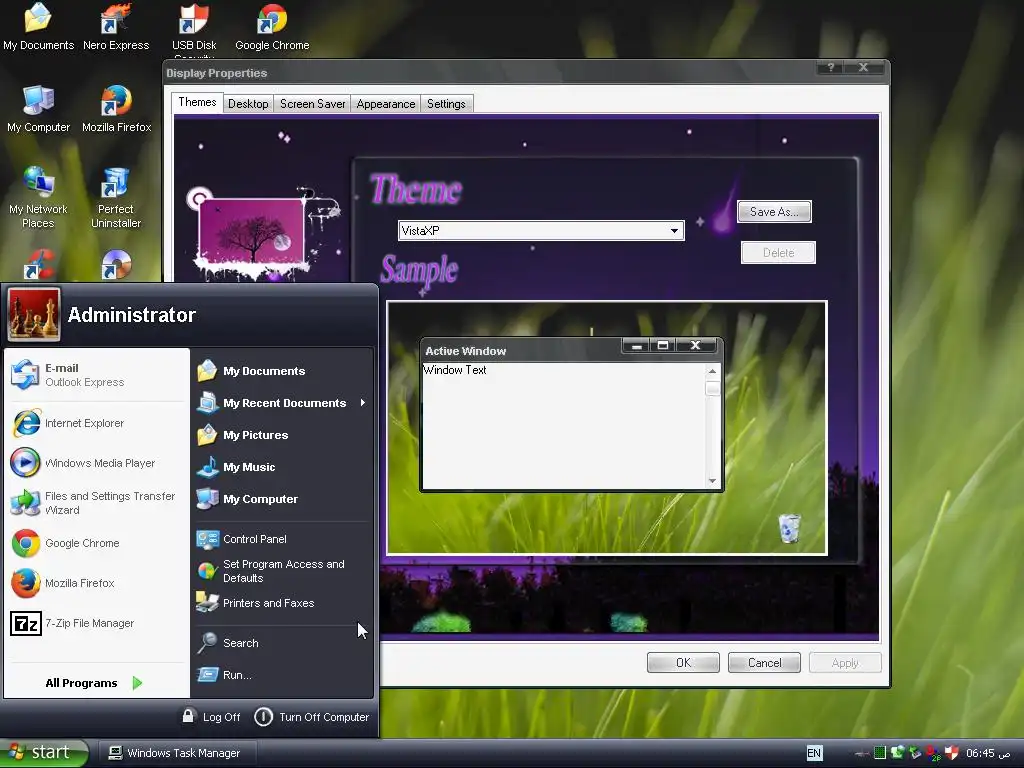Viewport: 1024px width, 768px height.
Task: Open E-mail Outlook Express in Start menu
Action: [97, 375]
